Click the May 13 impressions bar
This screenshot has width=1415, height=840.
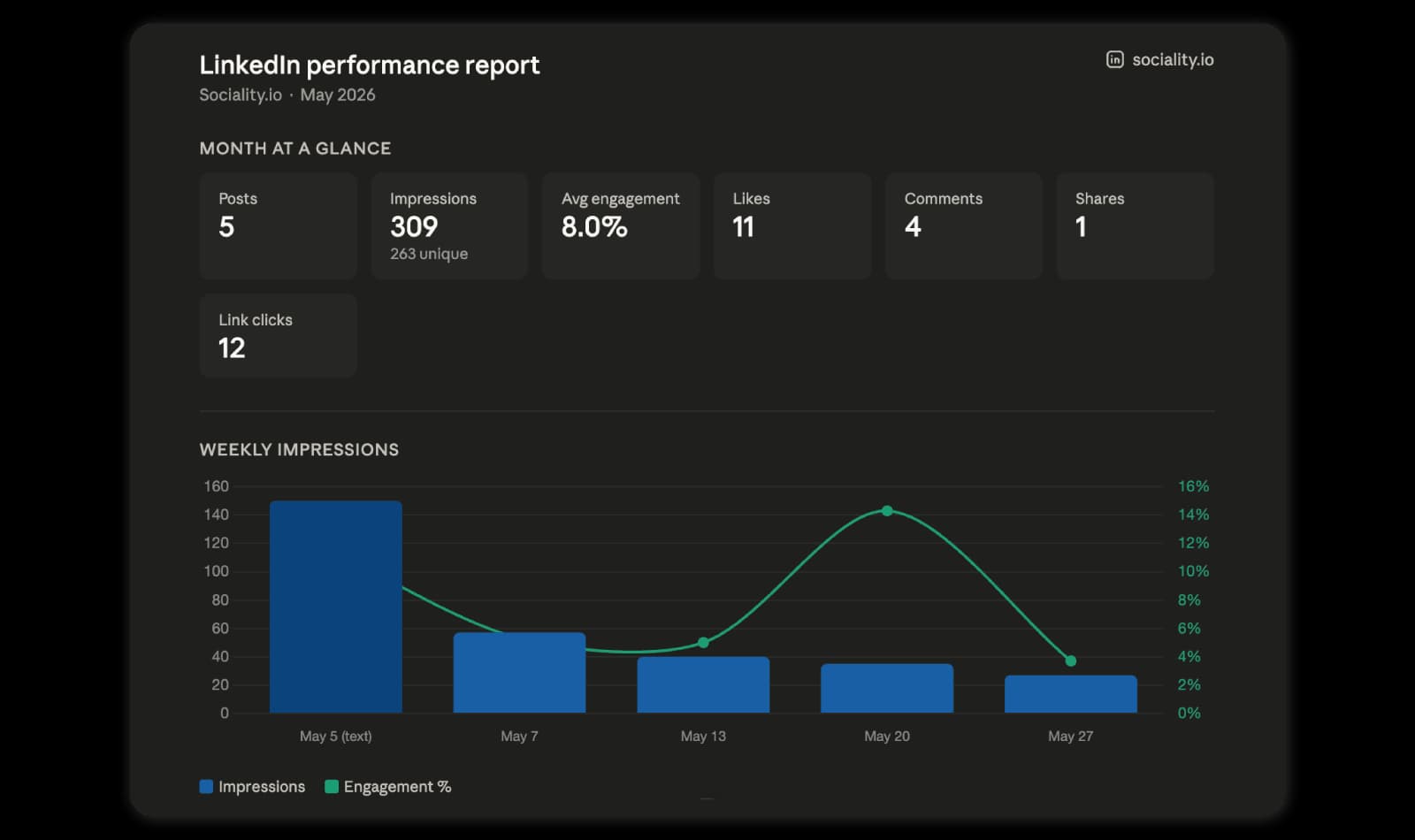pos(703,684)
